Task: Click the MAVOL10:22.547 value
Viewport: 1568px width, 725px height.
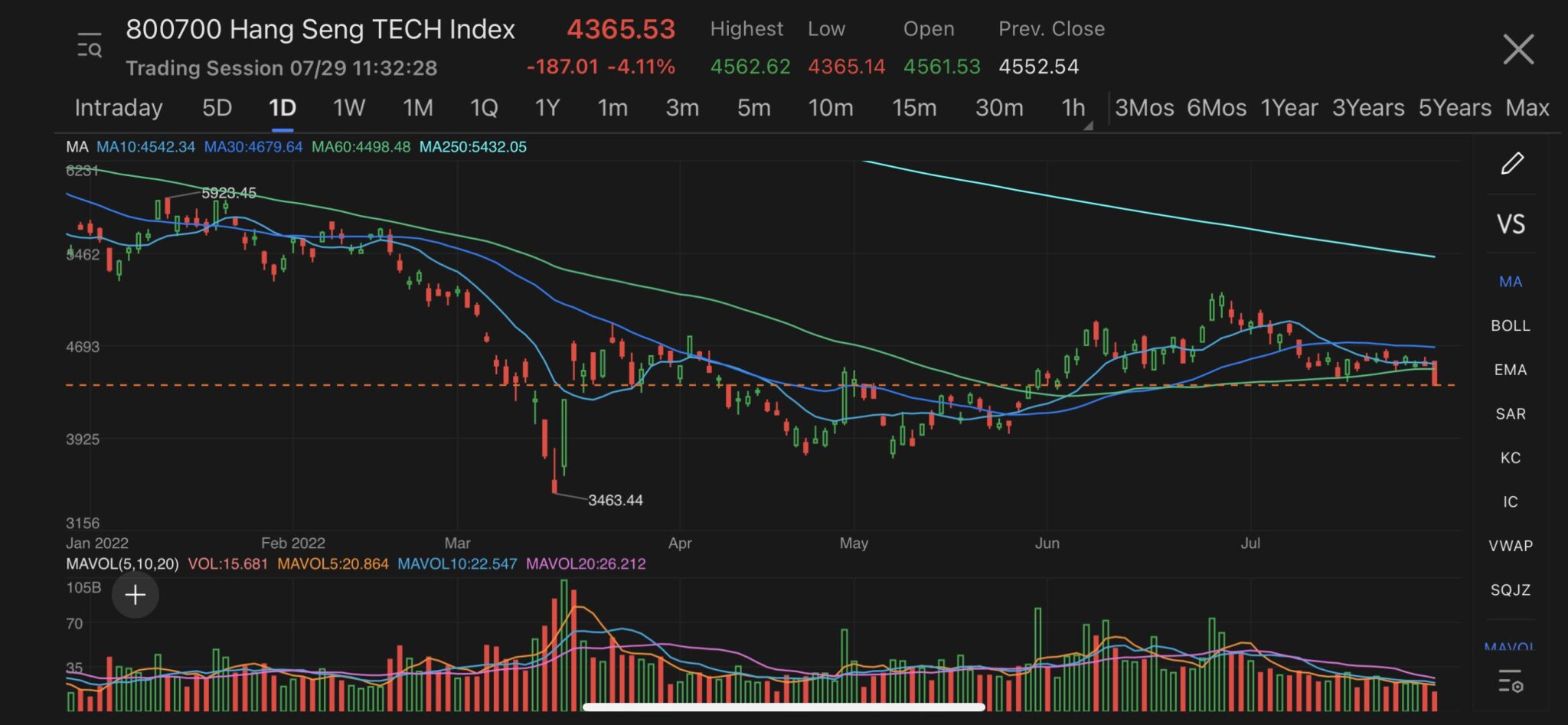Action: tap(457, 564)
